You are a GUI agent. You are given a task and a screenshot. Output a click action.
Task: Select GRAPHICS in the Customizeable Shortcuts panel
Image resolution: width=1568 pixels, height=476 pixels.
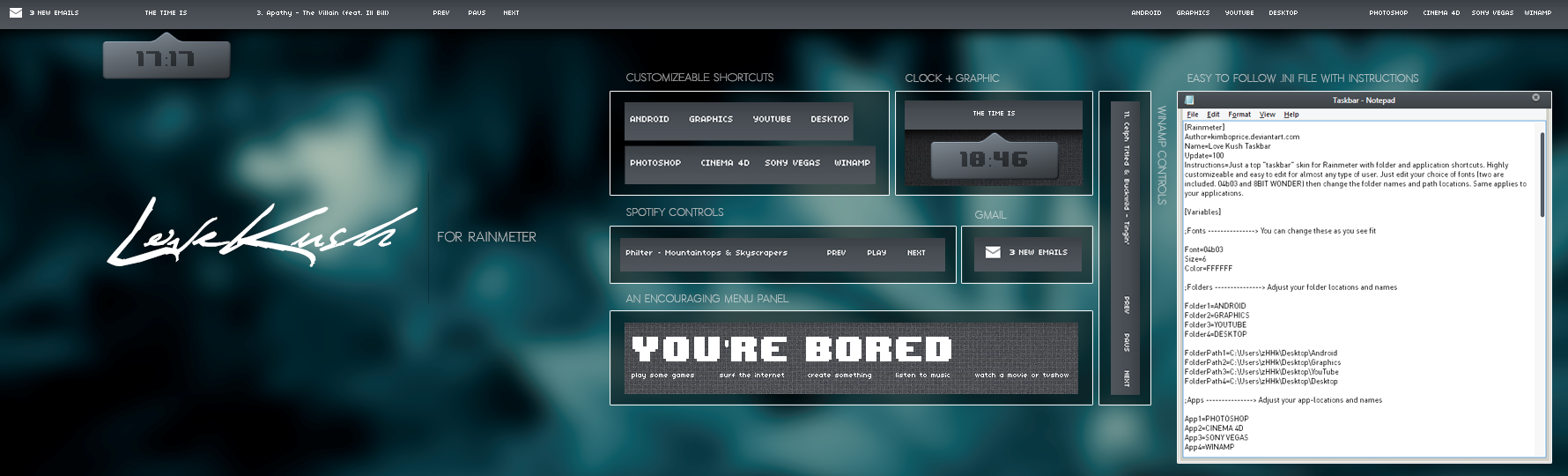711,119
